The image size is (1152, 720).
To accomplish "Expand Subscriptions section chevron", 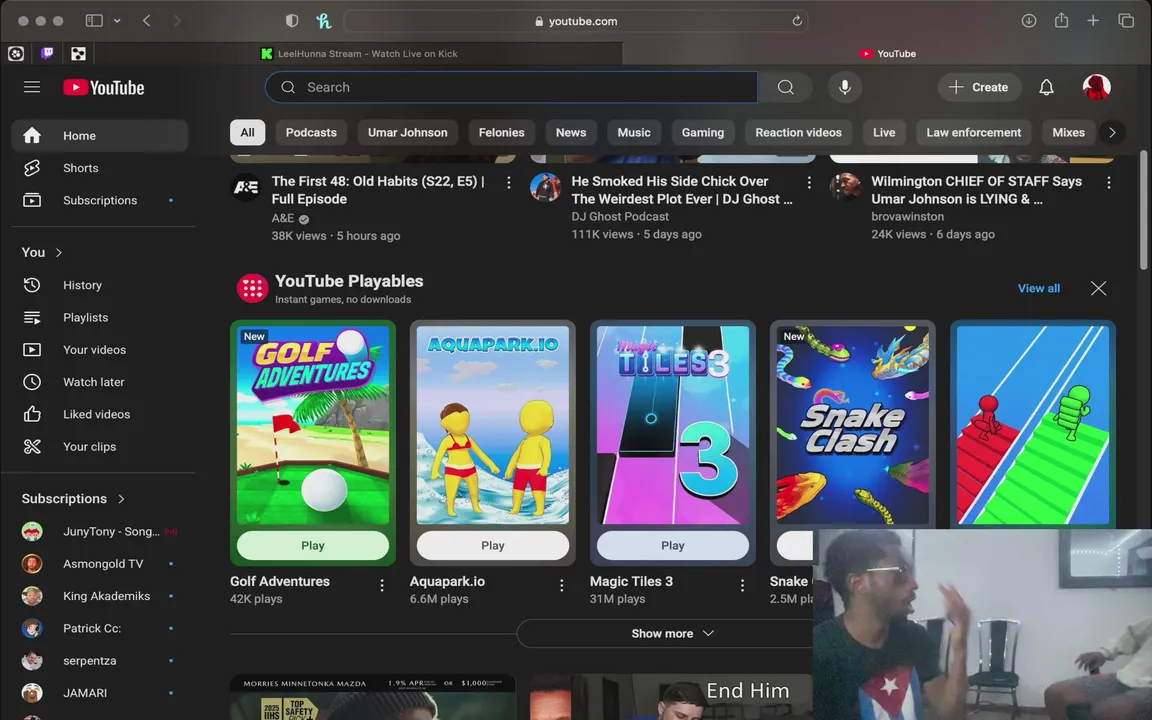I will point(121,499).
